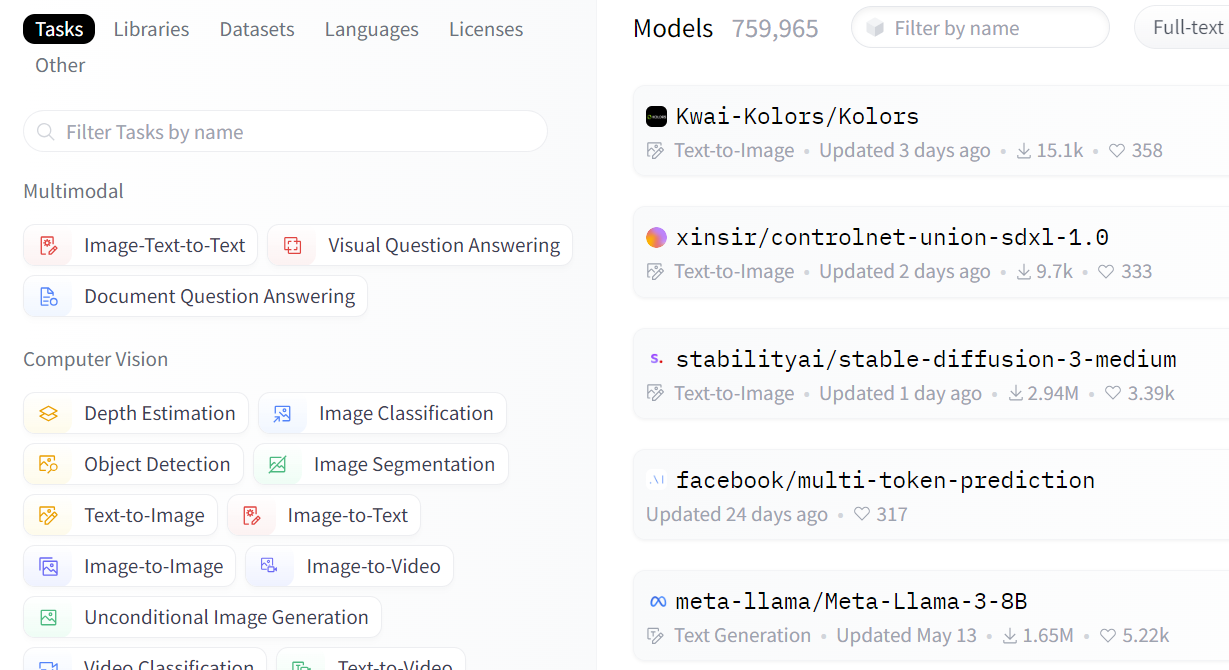Filter by Image Segmentation task

click(x=381, y=464)
